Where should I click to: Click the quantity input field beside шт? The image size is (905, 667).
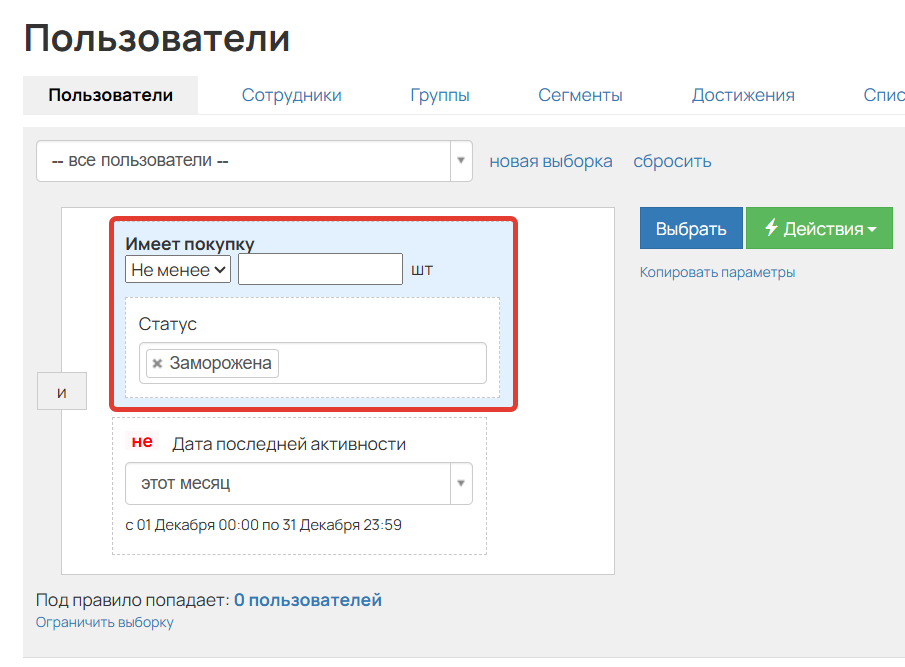click(x=320, y=268)
